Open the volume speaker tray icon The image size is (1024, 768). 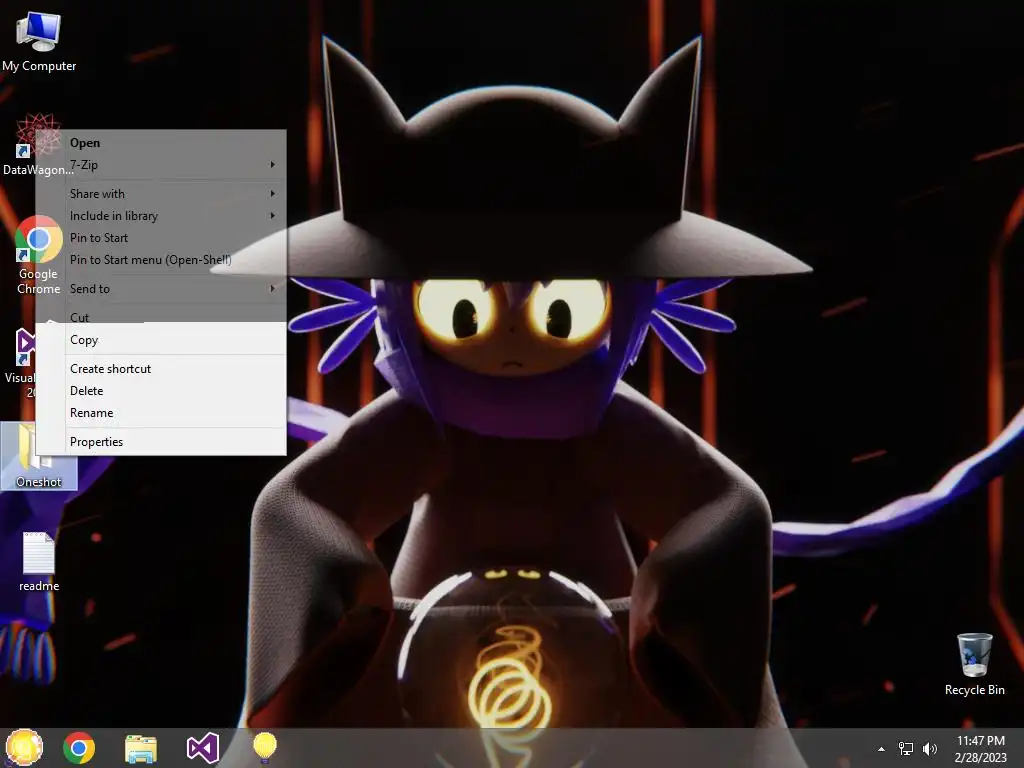[x=930, y=749]
